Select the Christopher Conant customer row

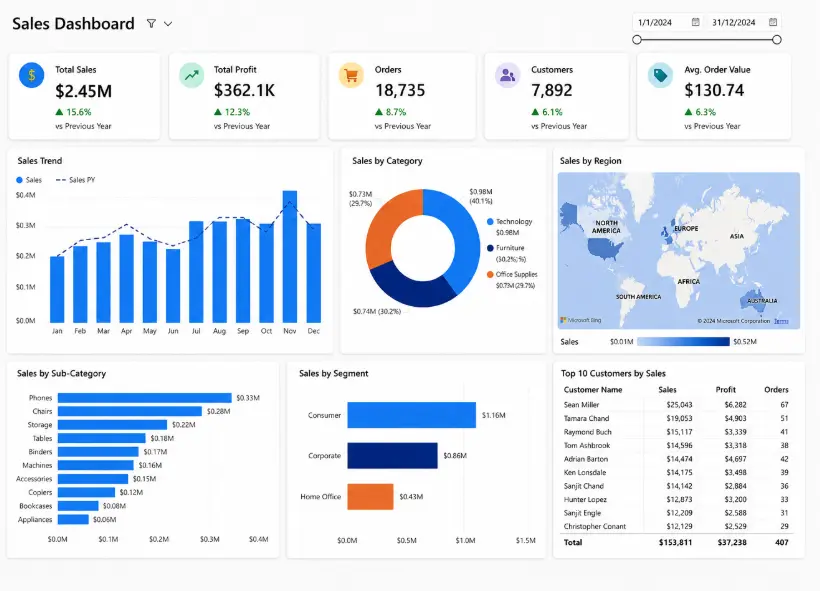point(676,527)
